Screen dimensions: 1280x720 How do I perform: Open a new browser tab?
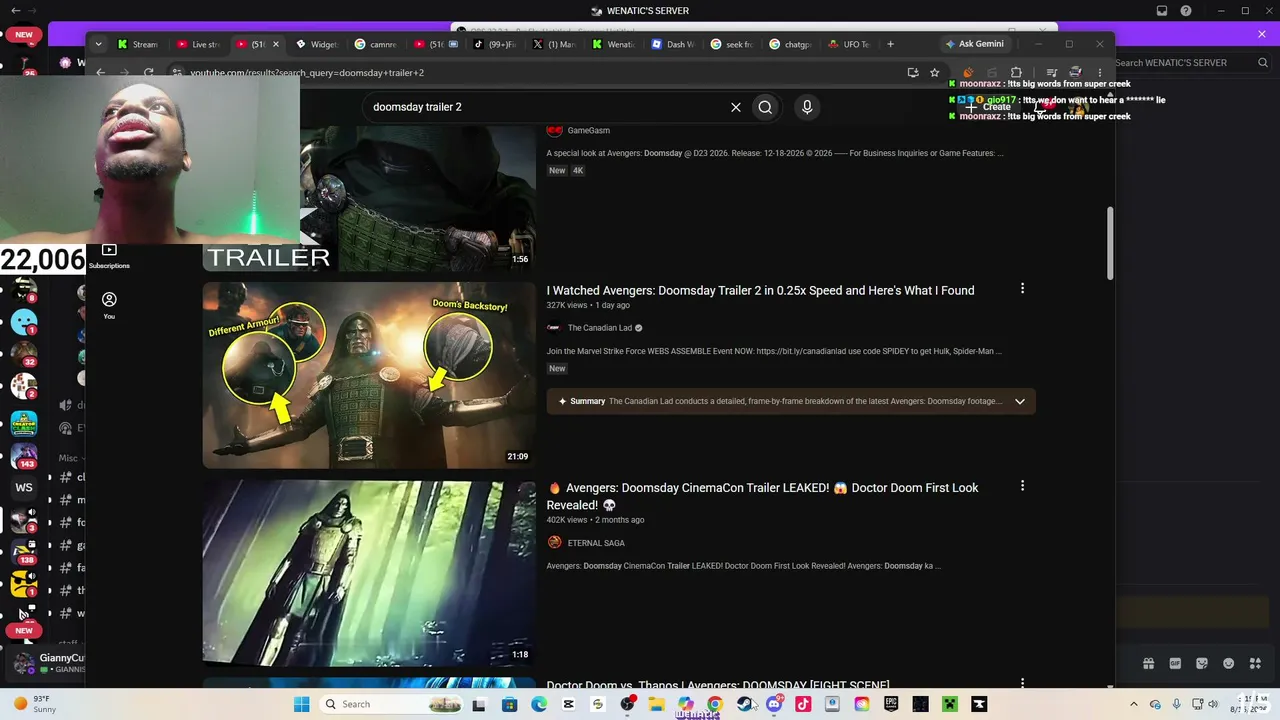click(890, 44)
